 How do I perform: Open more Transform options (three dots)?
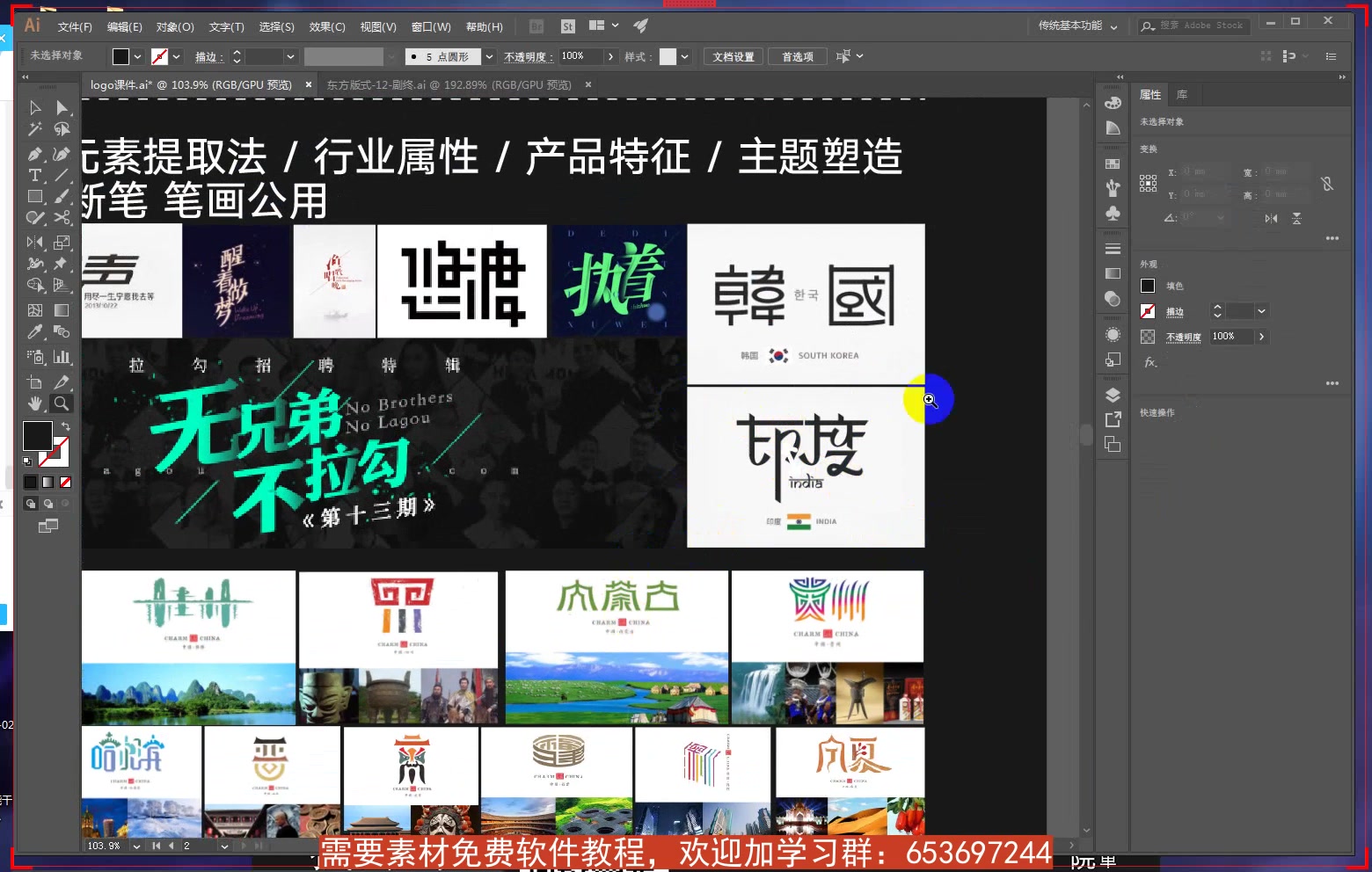click(1332, 238)
